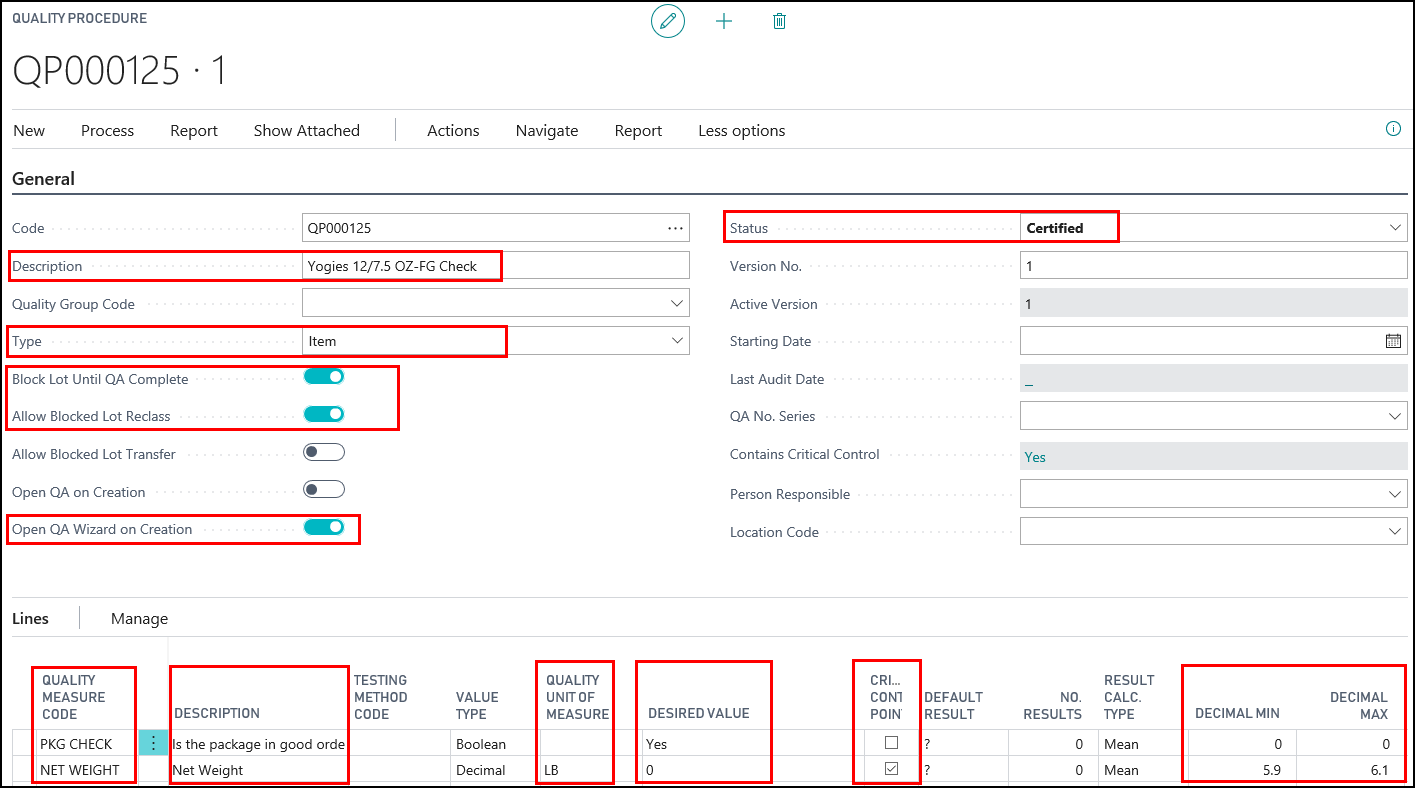Open the Process menu
The width and height of the screenshot is (1415, 788).
tap(107, 131)
